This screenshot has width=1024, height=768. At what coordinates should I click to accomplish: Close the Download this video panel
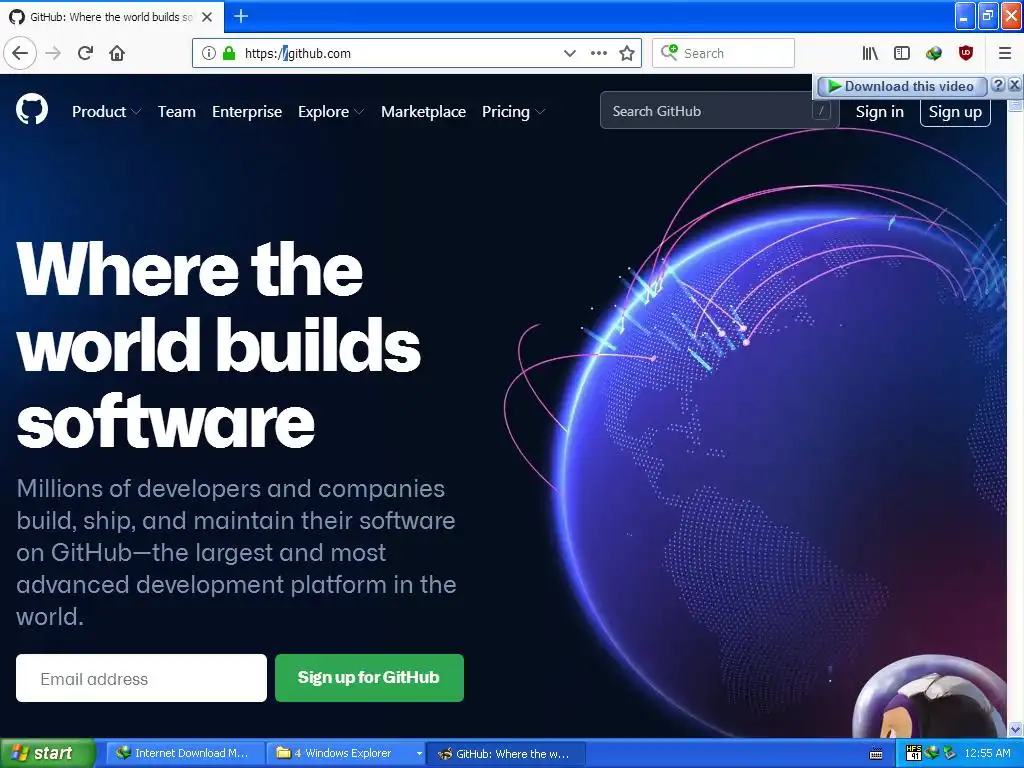(x=1014, y=85)
